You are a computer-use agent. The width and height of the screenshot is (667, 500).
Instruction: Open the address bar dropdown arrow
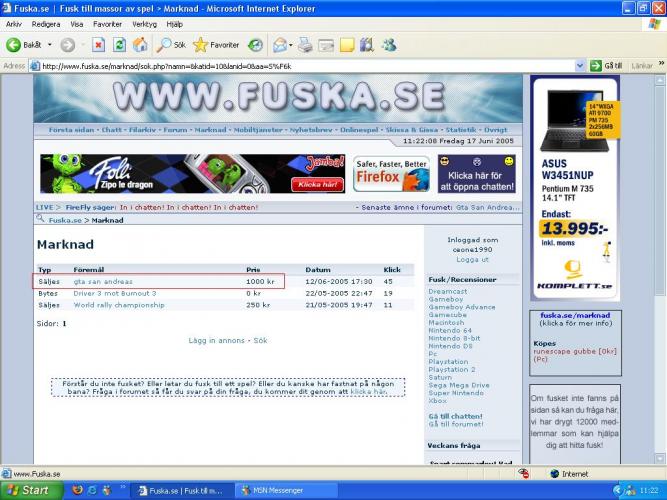pos(579,66)
